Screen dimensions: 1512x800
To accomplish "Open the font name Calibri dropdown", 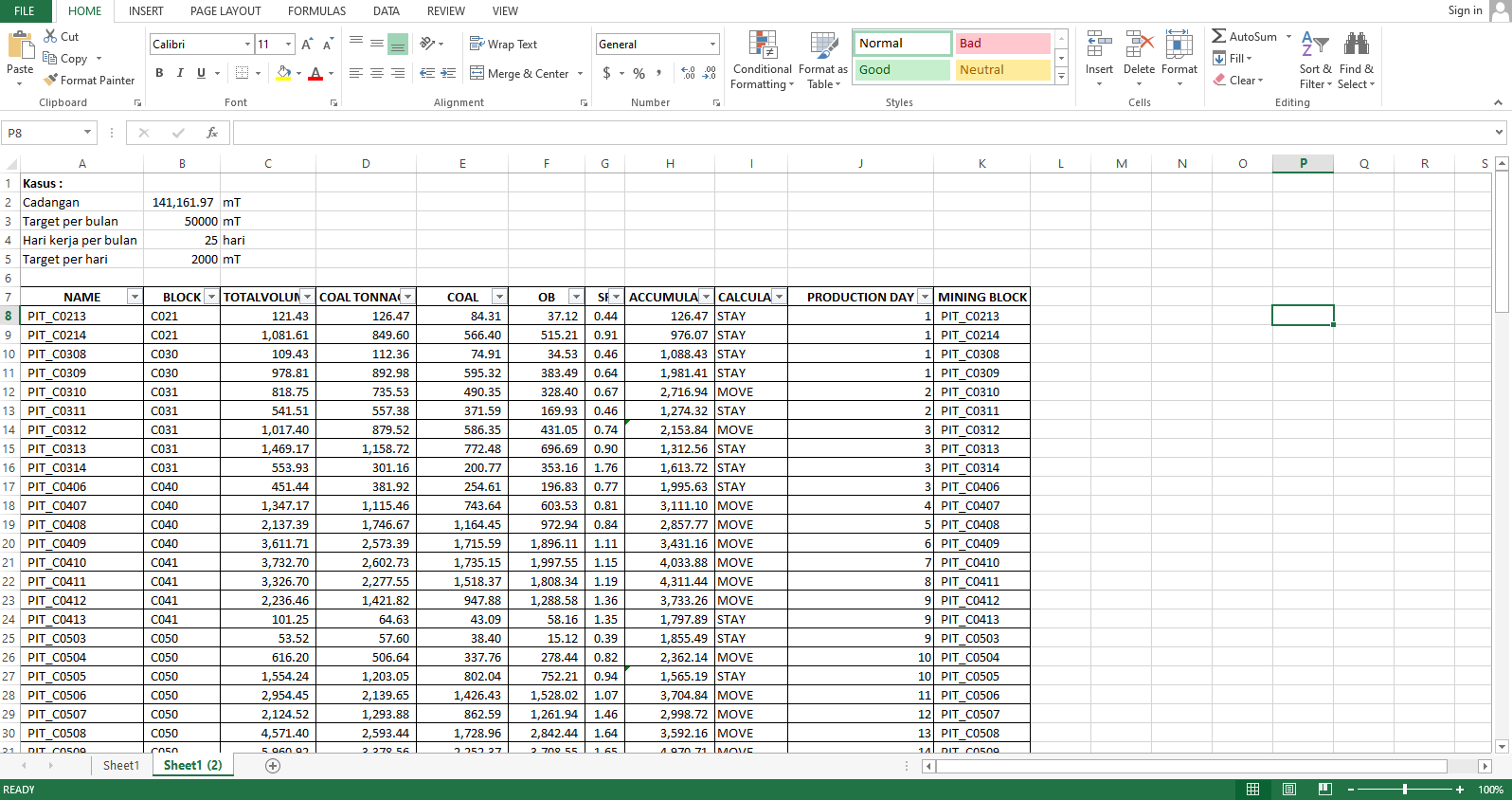I will coord(247,45).
